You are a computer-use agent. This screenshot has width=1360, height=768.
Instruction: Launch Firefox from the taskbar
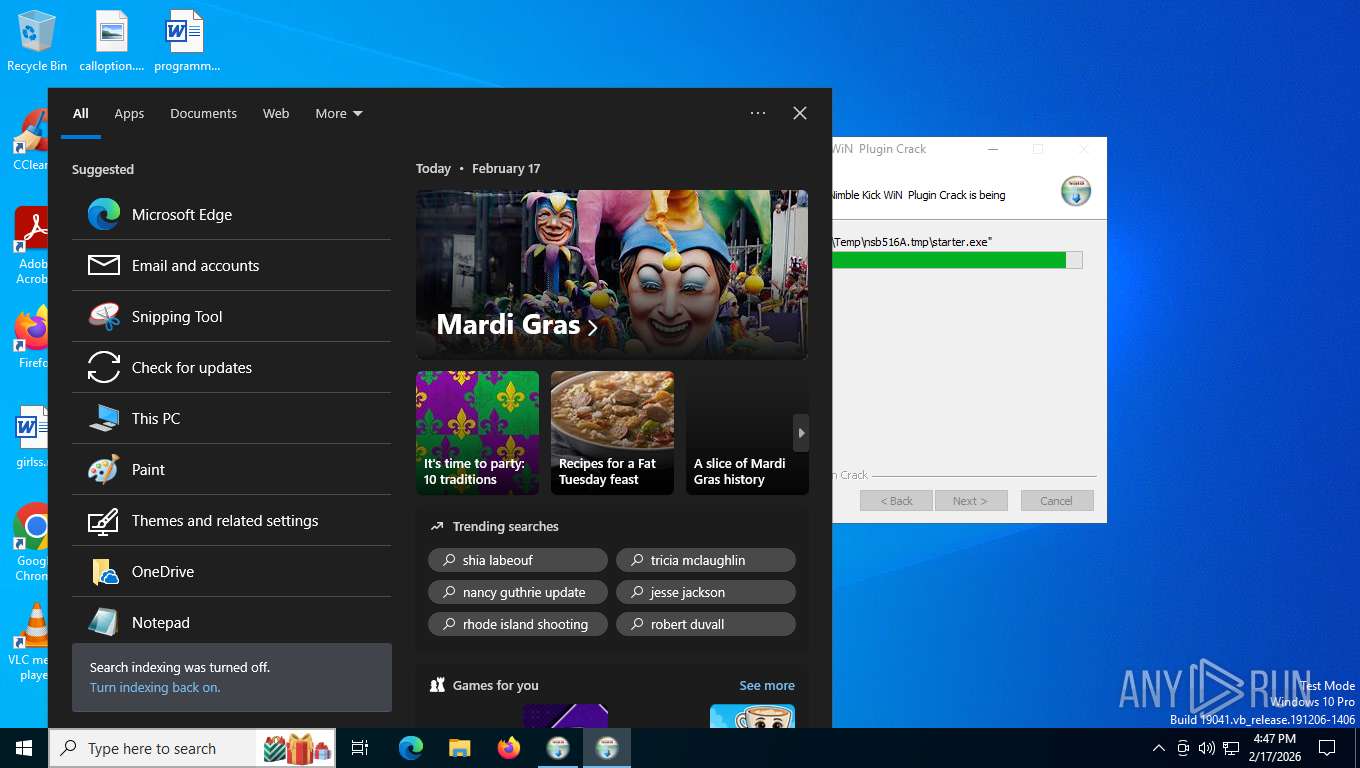click(509, 748)
